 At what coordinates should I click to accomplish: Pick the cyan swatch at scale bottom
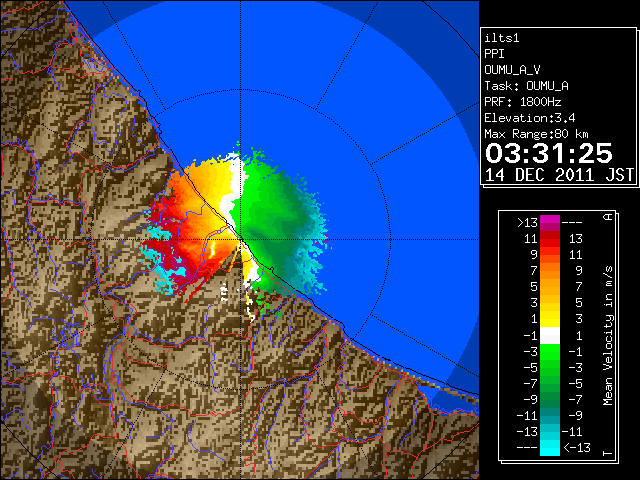click(550, 447)
